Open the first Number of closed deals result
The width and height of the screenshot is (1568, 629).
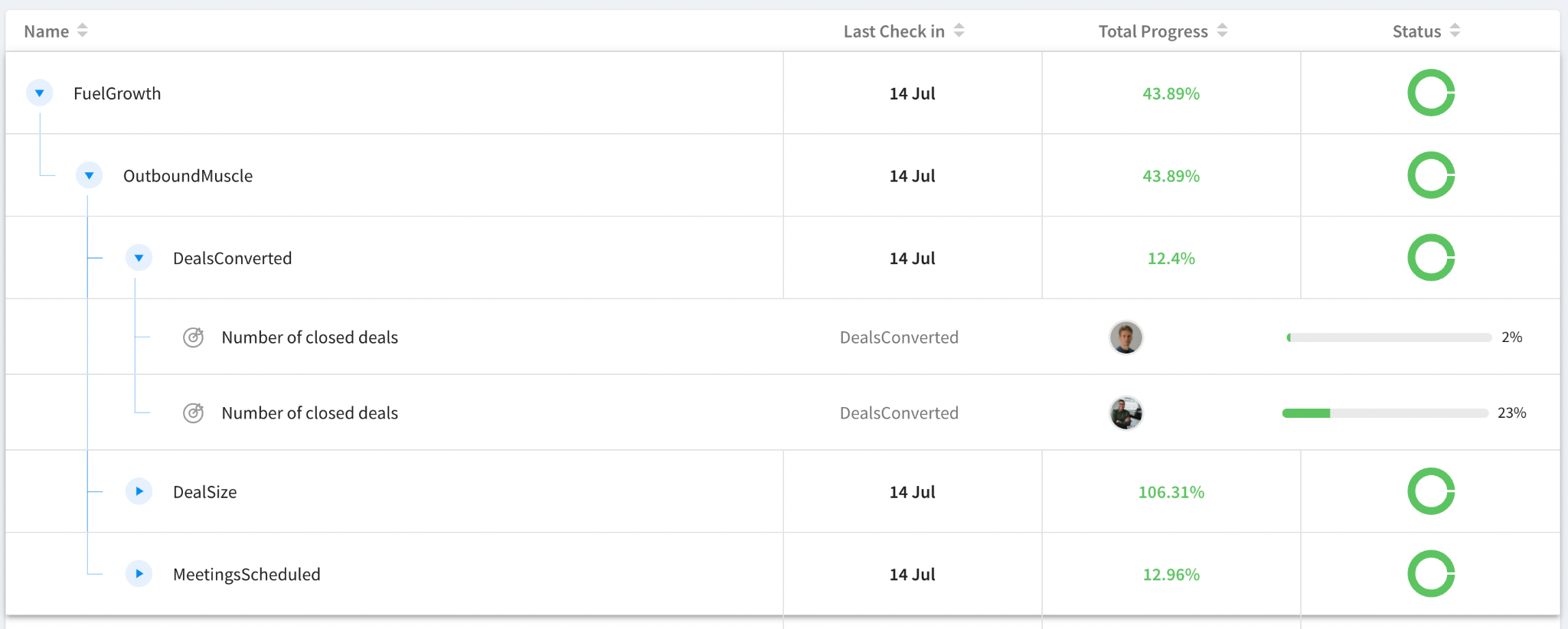pyautogui.click(x=309, y=337)
